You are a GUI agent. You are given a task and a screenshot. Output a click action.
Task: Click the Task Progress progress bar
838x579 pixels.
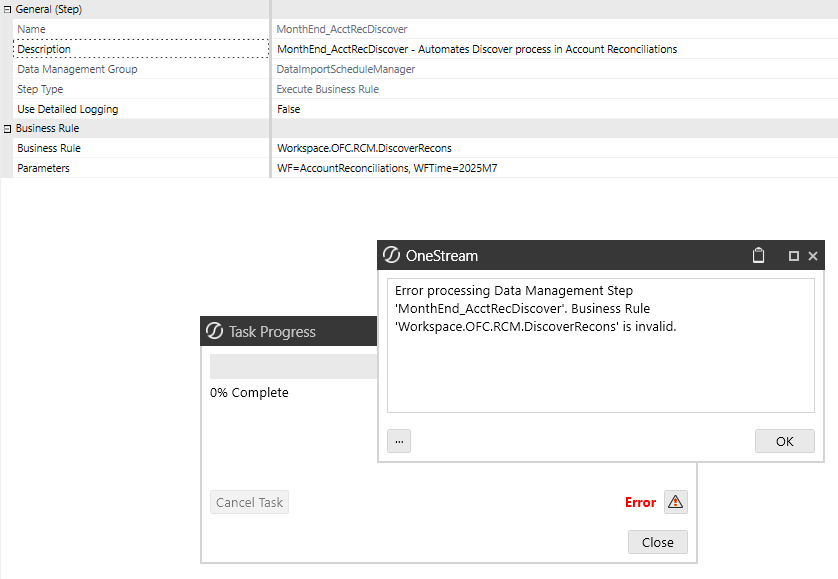pos(293,366)
